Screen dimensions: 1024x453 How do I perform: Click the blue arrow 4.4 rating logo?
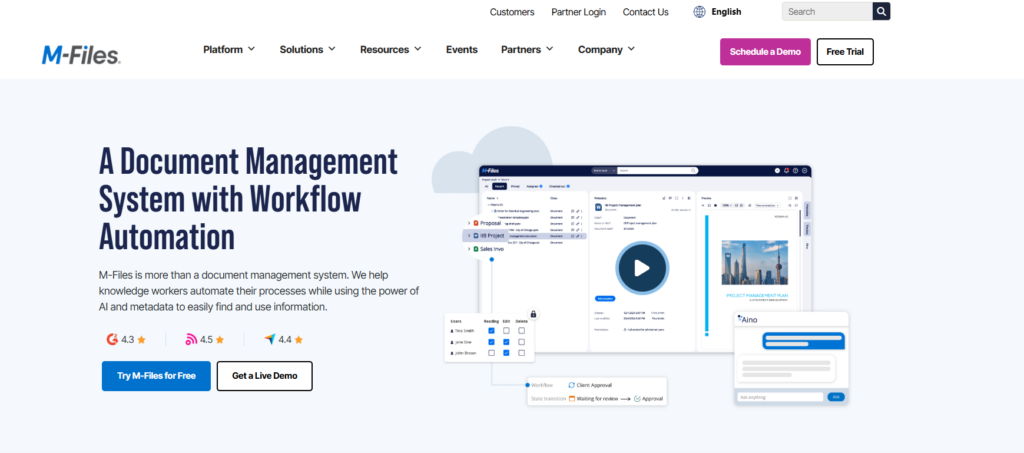tap(270, 339)
